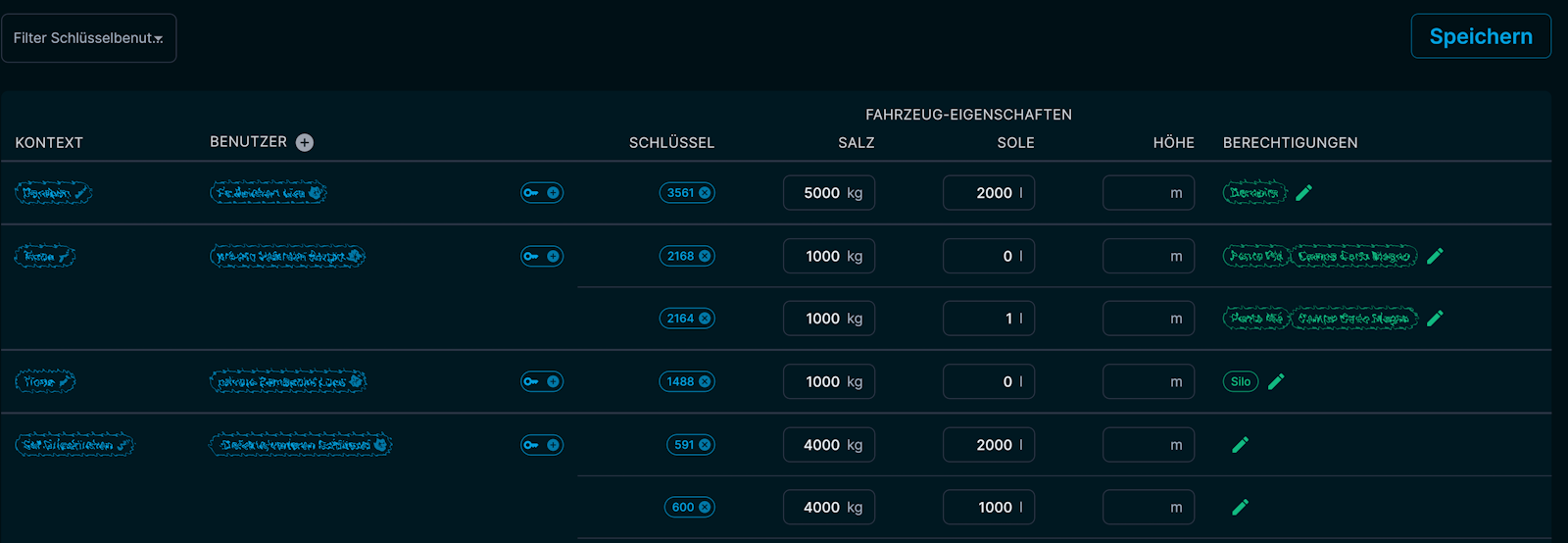1568x543 pixels.
Task: Select the Silo permission tag
Action: point(1240,382)
